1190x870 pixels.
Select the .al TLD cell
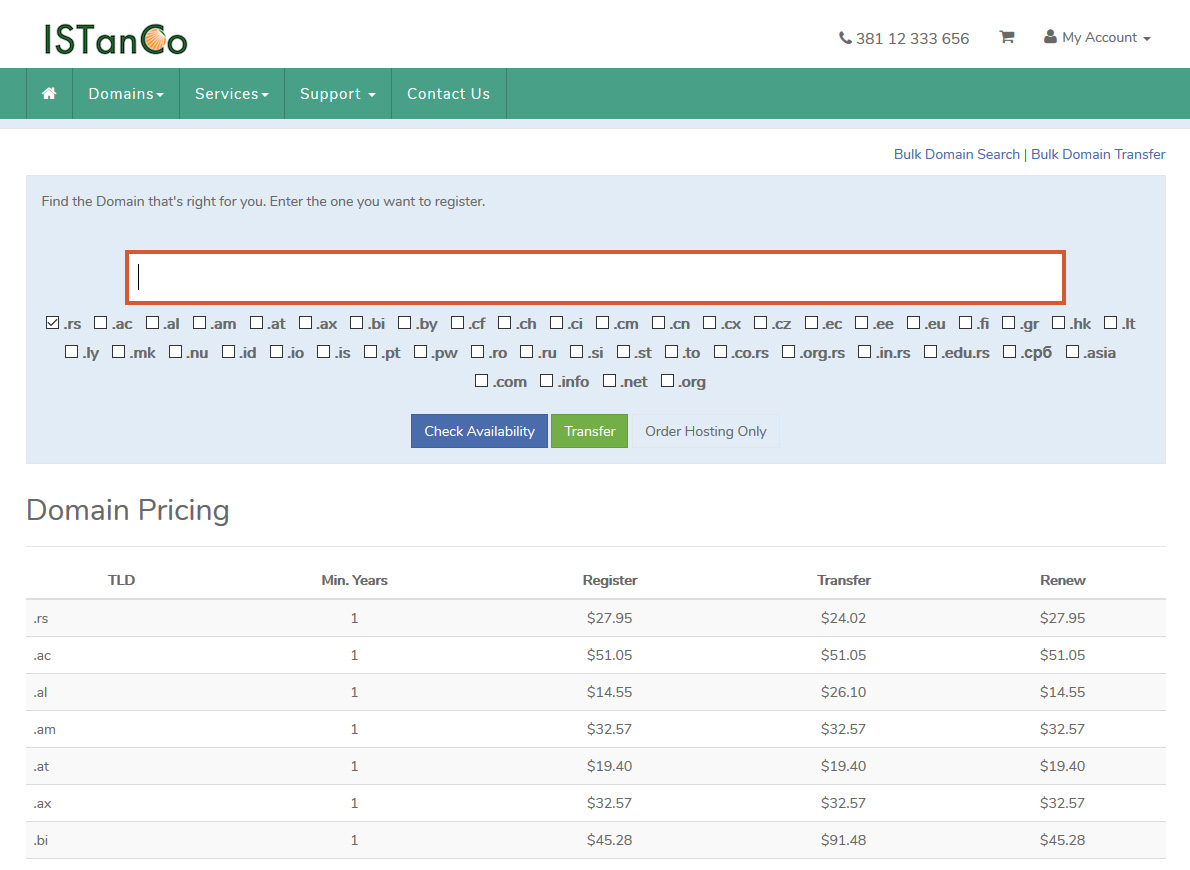[x=40, y=692]
